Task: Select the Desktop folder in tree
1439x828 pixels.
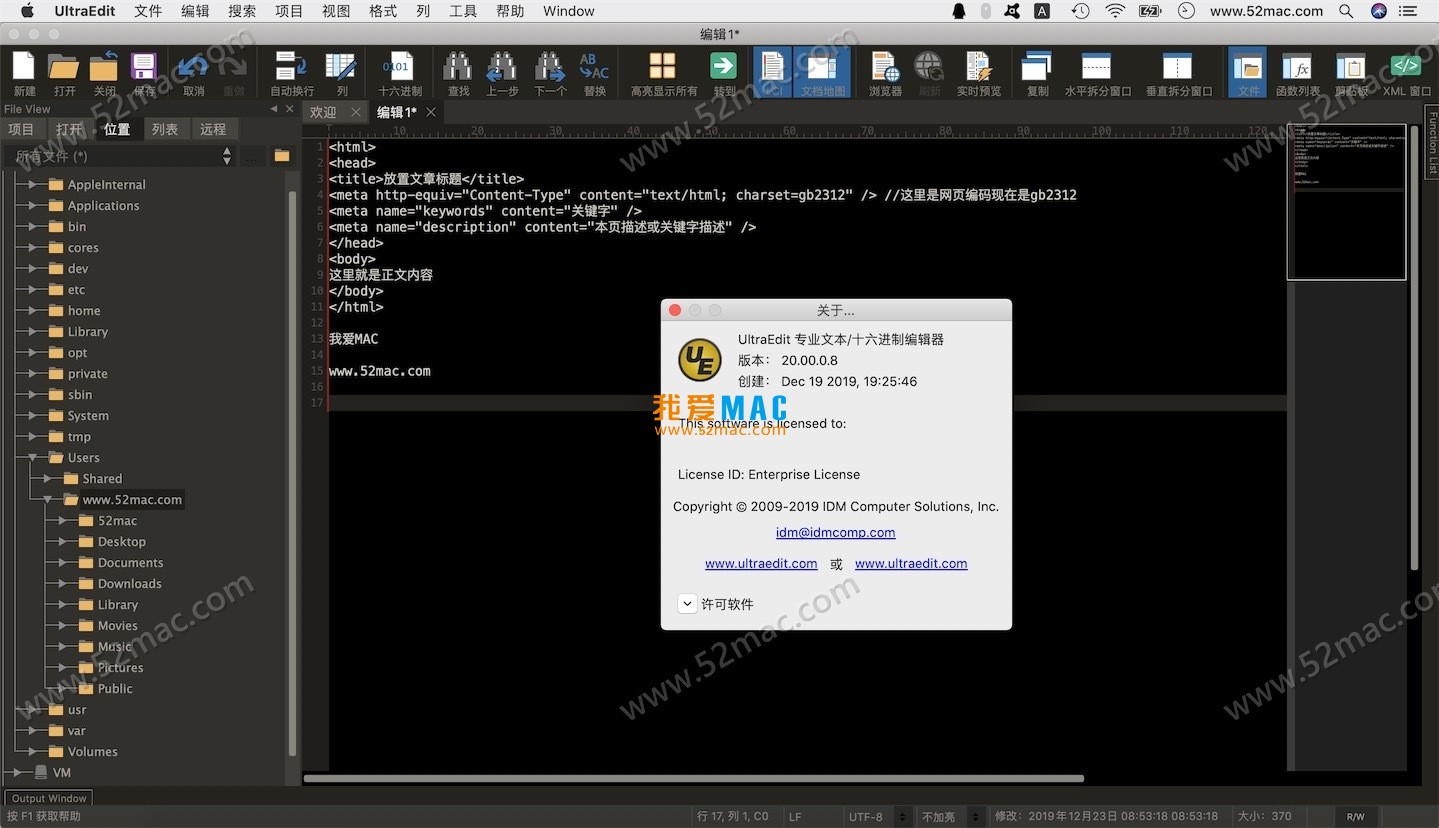Action: coord(122,541)
